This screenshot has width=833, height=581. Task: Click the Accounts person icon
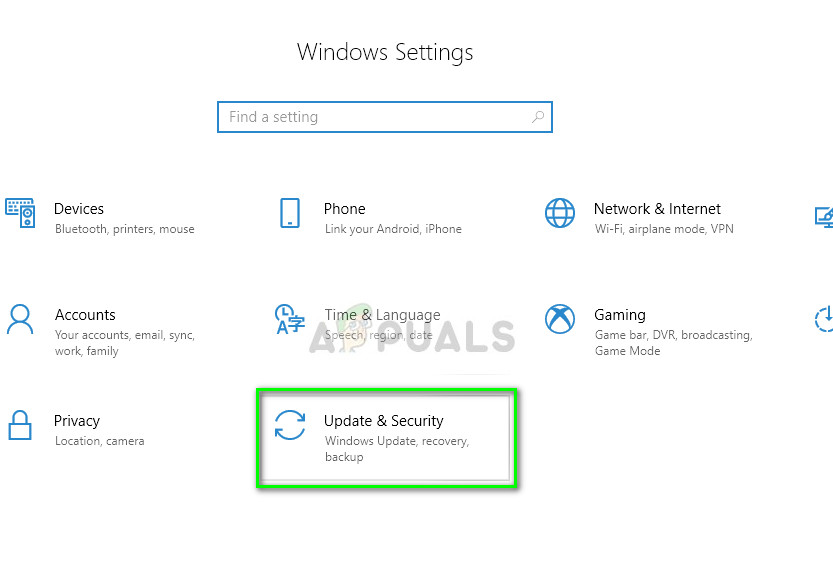click(20, 319)
